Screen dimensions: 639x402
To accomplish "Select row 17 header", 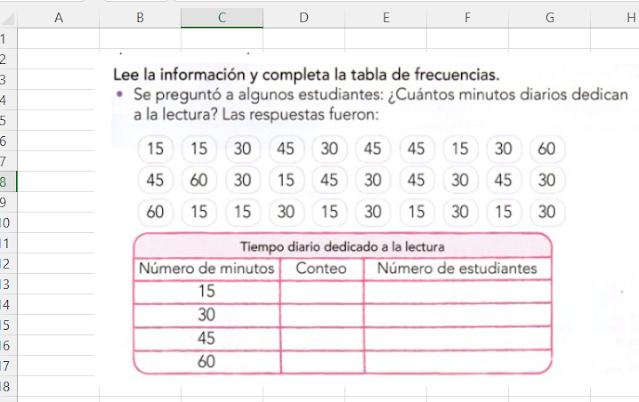I will [8, 365].
